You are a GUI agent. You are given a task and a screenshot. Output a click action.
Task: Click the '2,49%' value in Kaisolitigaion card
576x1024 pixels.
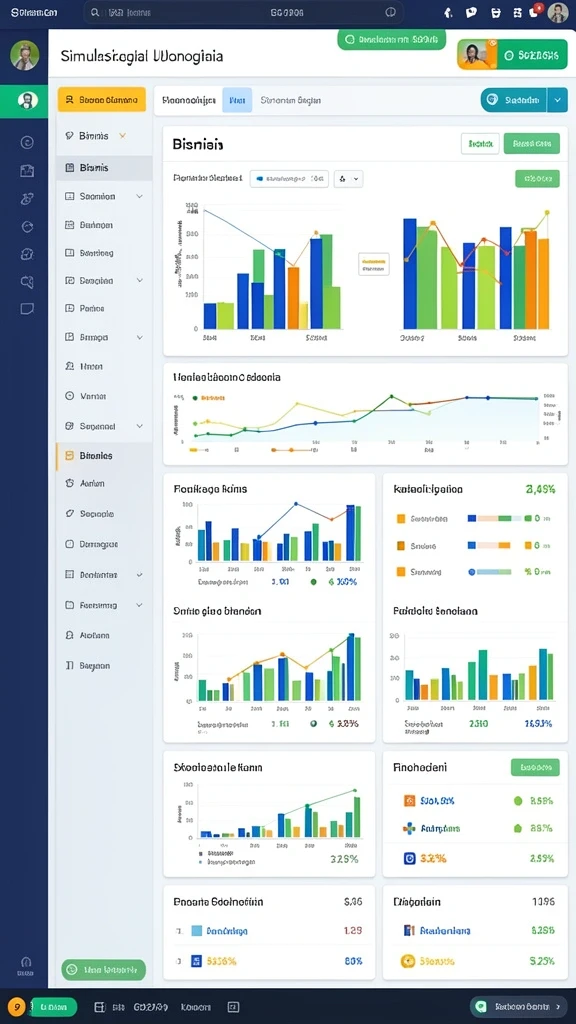pyautogui.click(x=540, y=489)
